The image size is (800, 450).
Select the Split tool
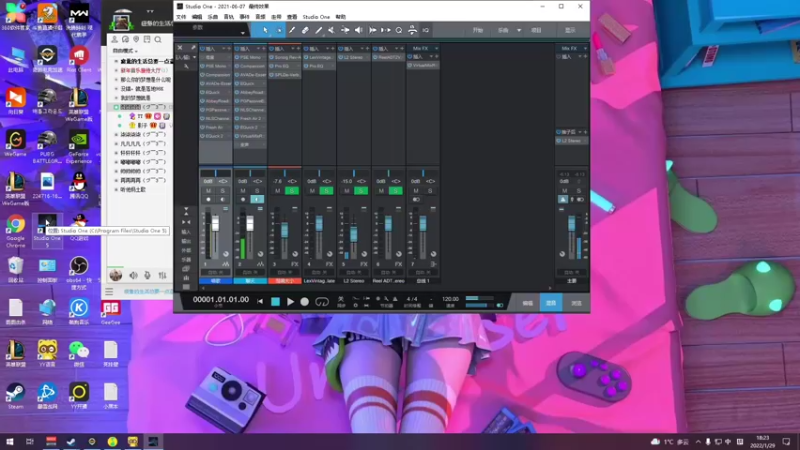pos(292,30)
